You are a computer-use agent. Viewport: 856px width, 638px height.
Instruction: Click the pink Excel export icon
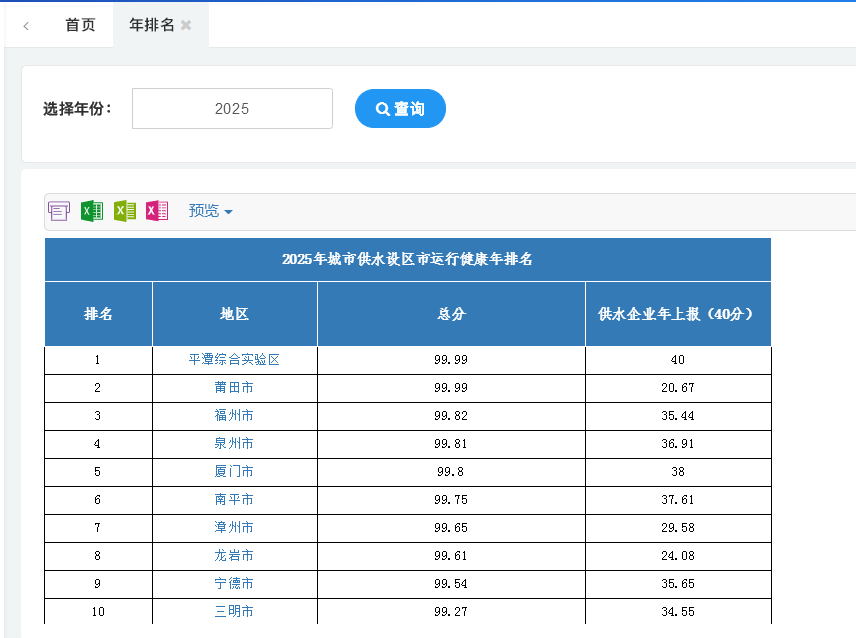[157, 210]
